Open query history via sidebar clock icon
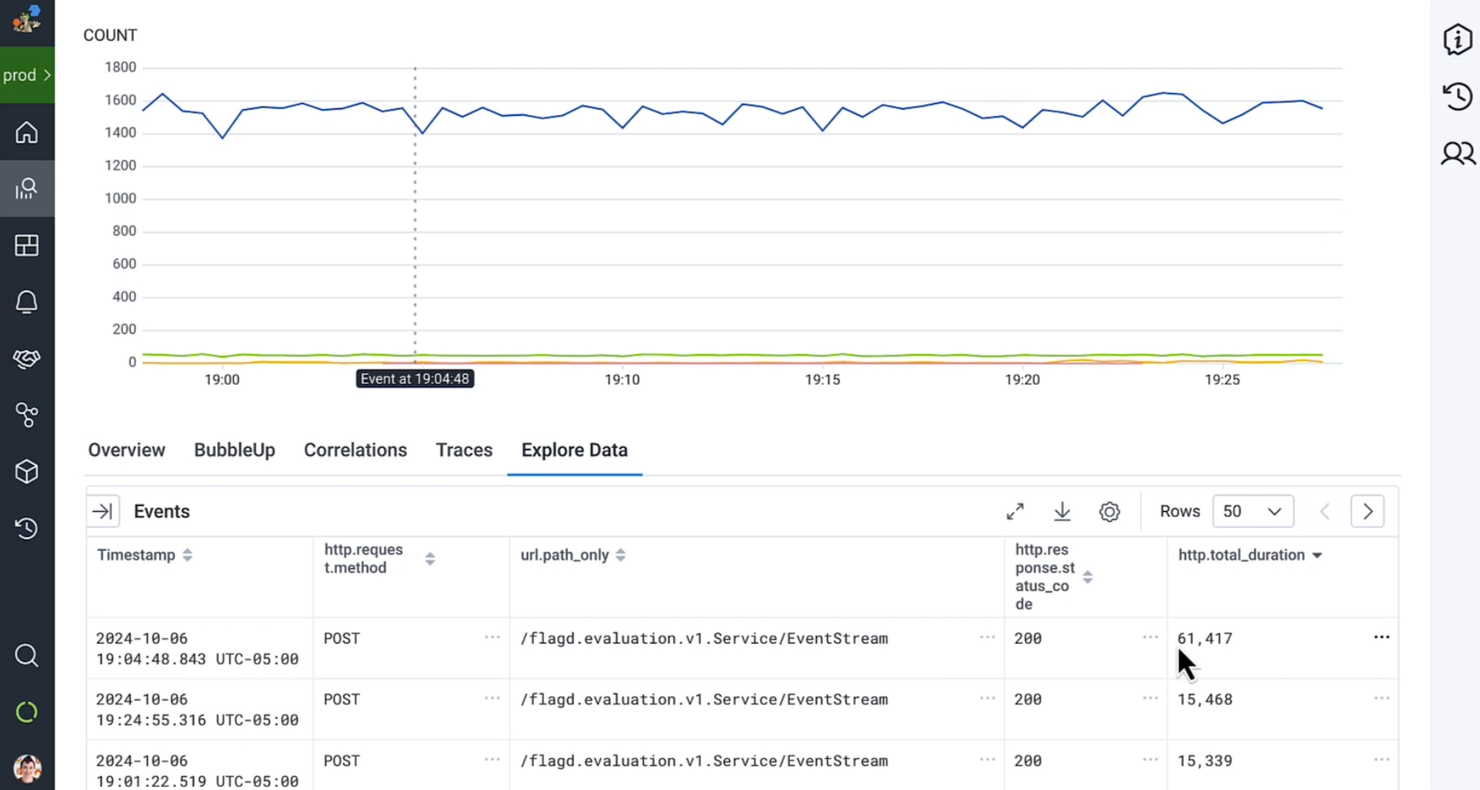 [x=27, y=528]
